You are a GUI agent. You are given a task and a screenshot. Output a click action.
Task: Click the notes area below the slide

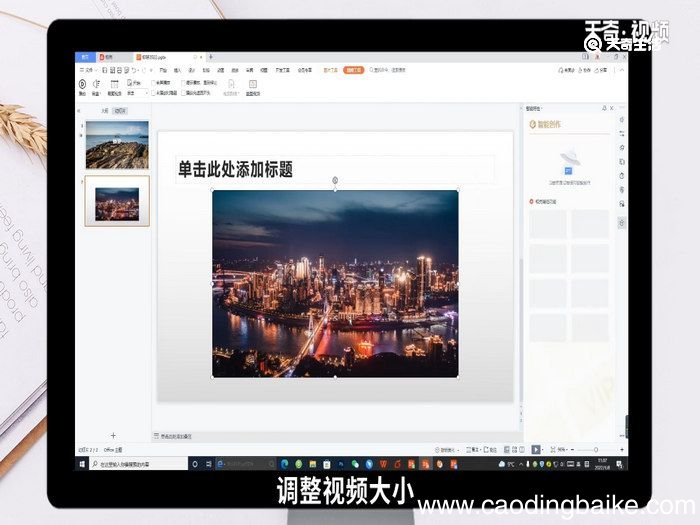(x=337, y=436)
